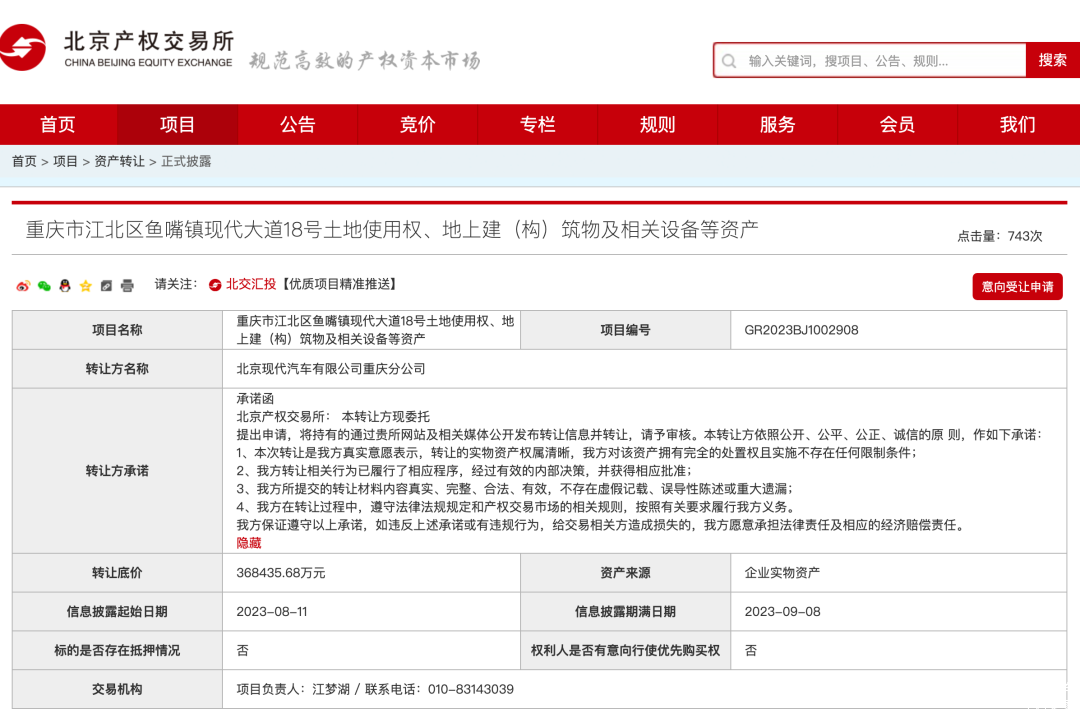Share the listing to Weibo
The image size is (1080, 718).
tap(23, 286)
